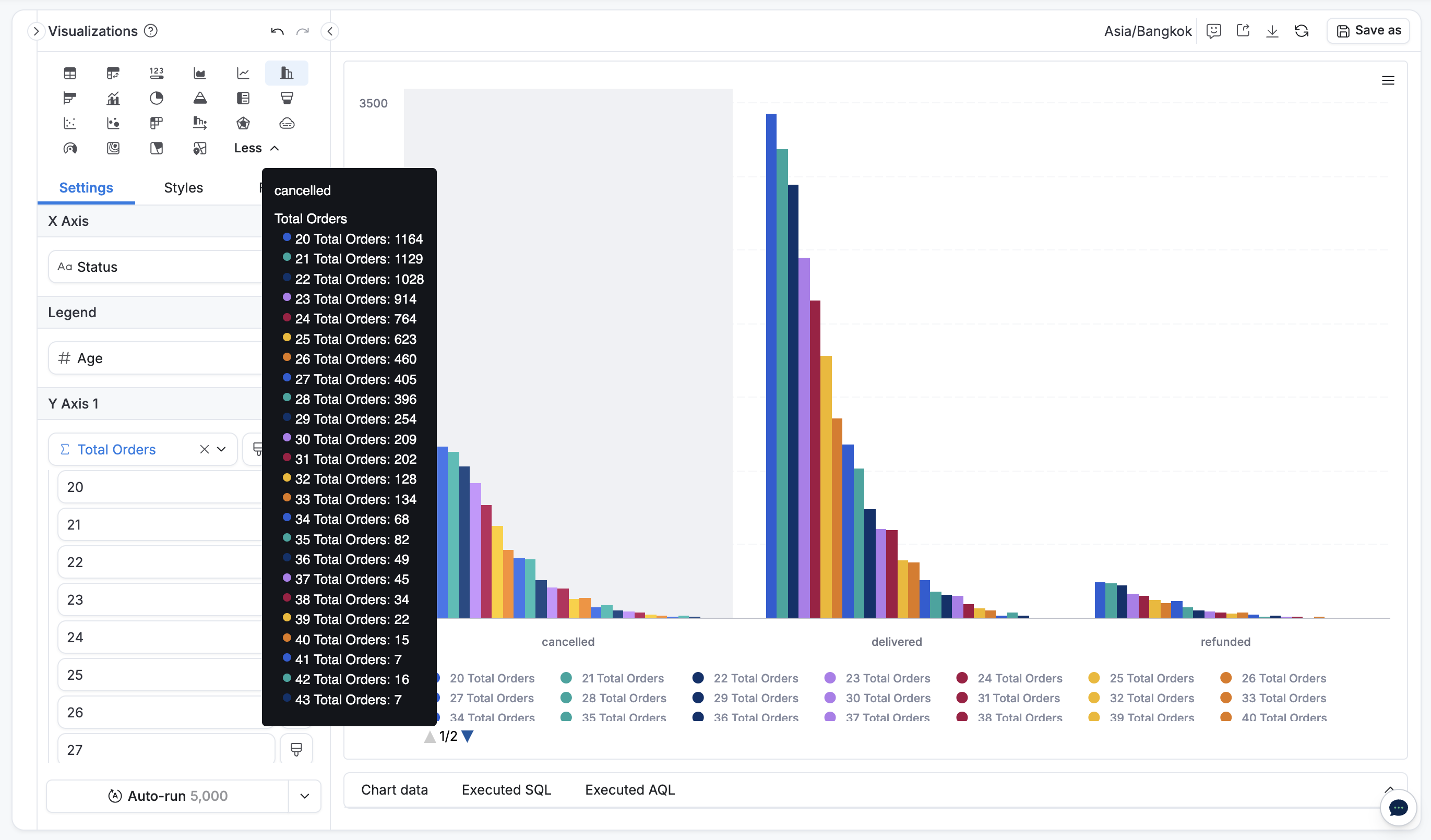Open the Auto-run dropdown arrow
The image size is (1431, 840).
304,796
